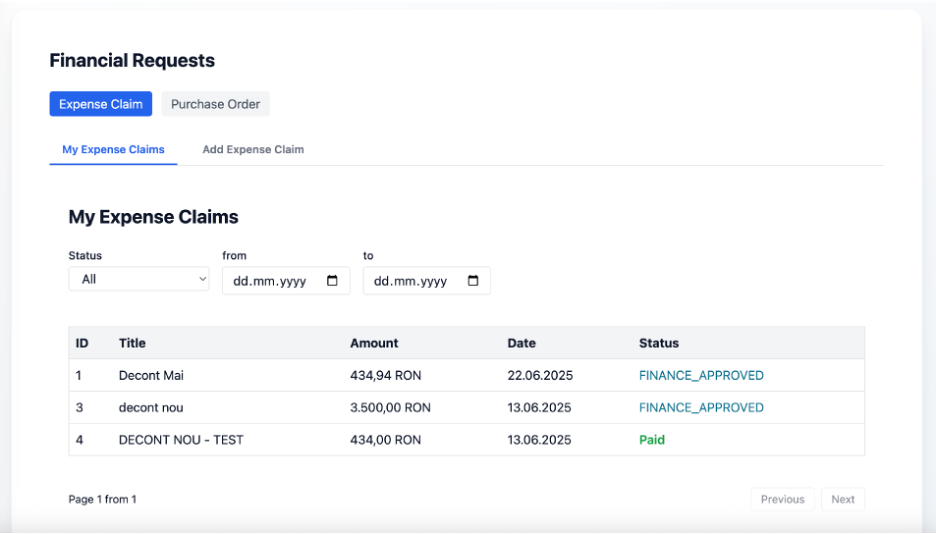Expand the Status filter dropdown
The height and width of the screenshot is (534, 936).
tap(139, 279)
